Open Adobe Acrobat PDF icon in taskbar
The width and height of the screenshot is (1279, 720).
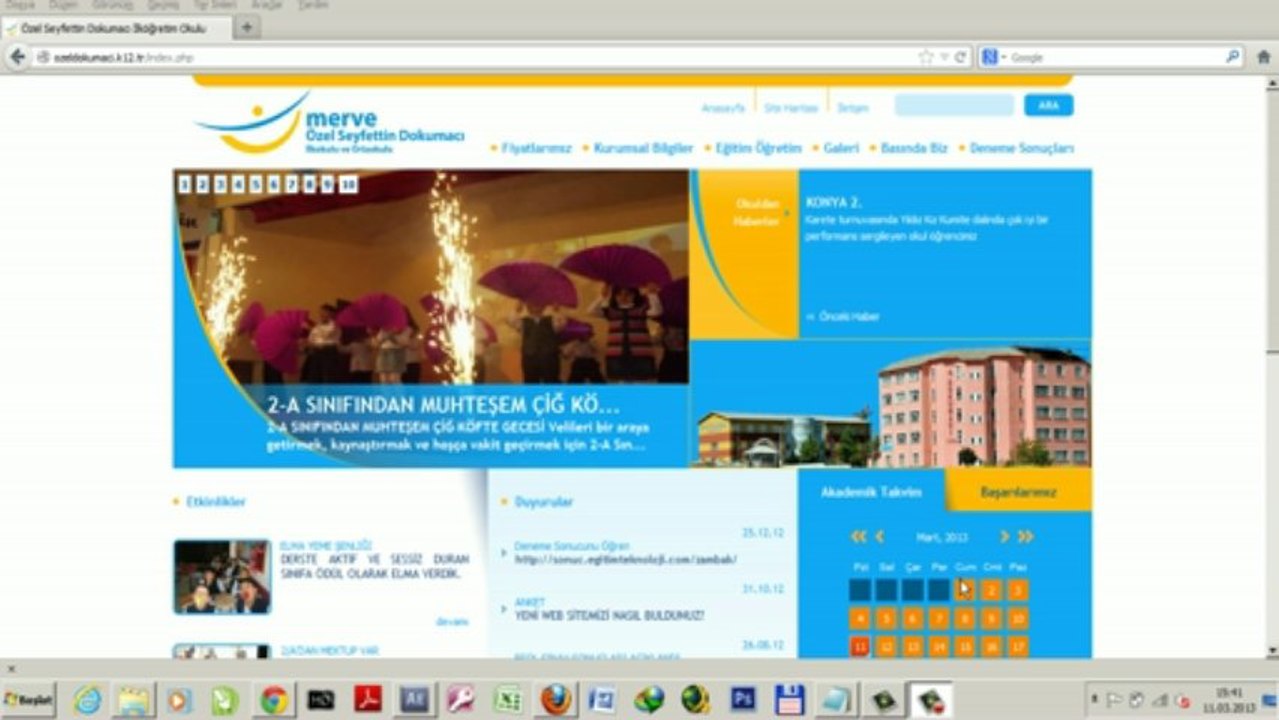[368, 700]
